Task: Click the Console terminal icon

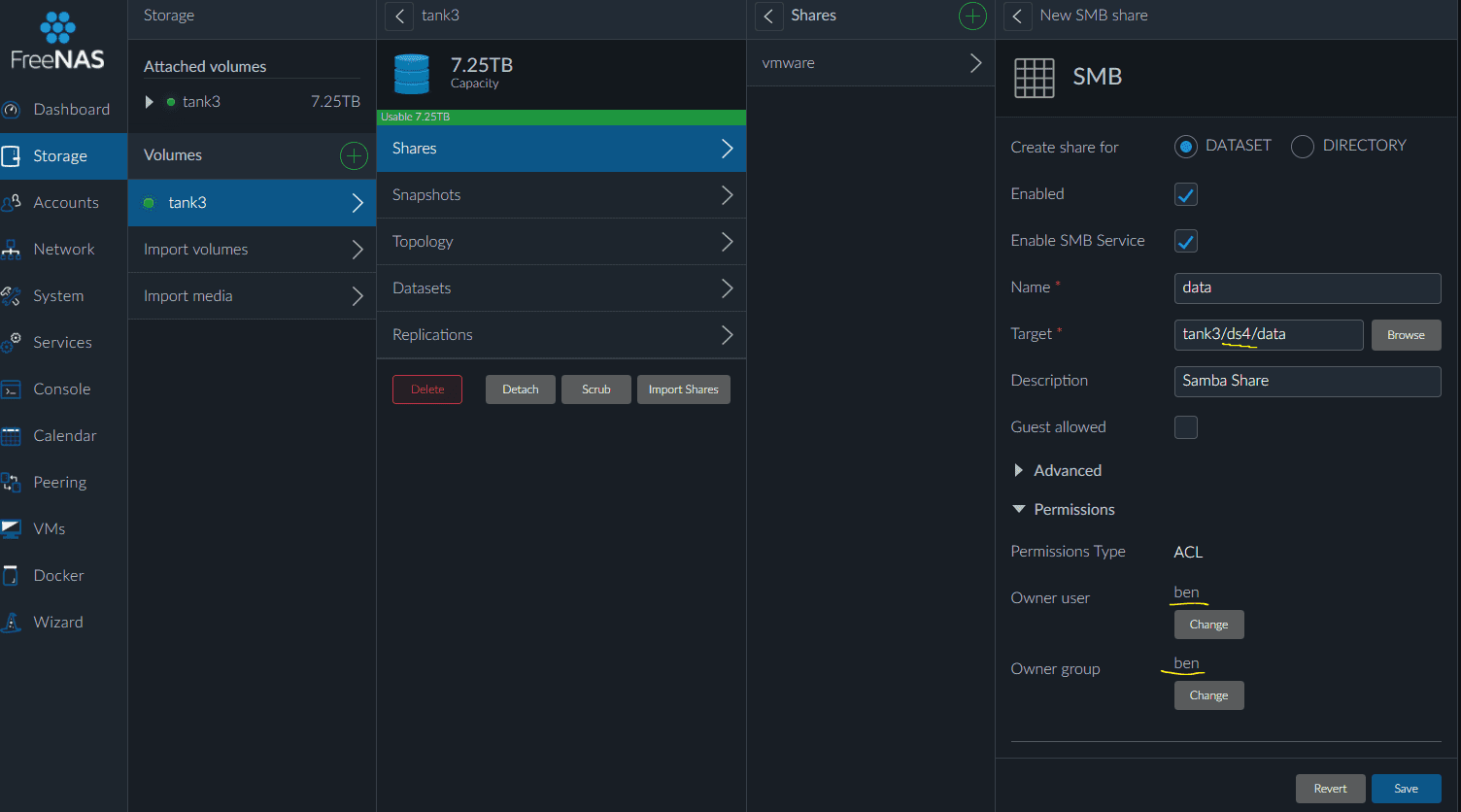Action: click(11, 389)
